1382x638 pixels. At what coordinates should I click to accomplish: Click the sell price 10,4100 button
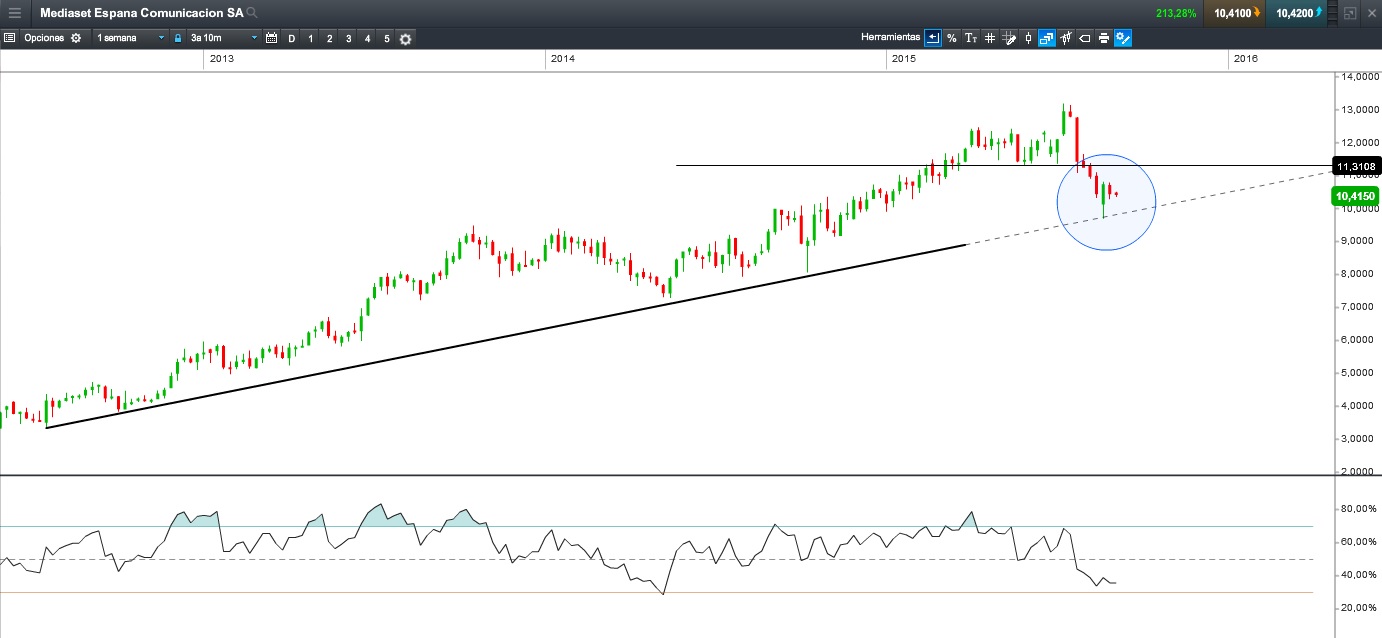pos(1233,13)
